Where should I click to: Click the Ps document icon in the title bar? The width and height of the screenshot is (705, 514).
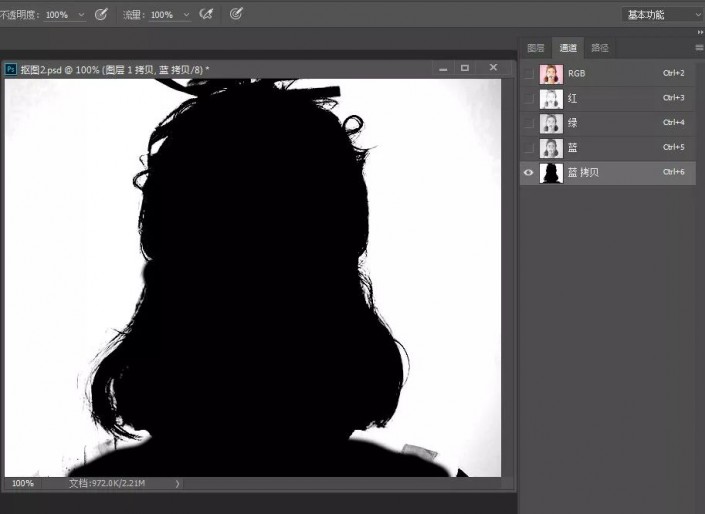click(11, 68)
